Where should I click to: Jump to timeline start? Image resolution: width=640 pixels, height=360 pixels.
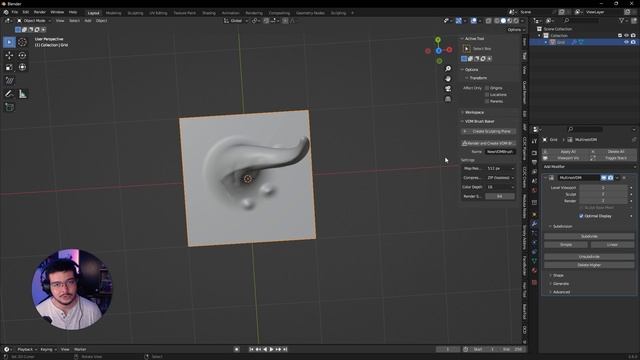coord(251,349)
